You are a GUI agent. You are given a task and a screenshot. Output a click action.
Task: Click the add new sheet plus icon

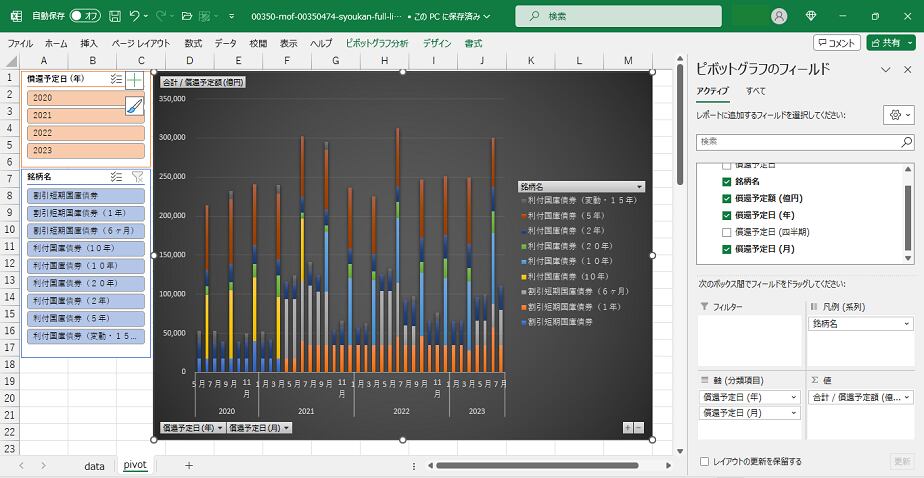point(189,466)
